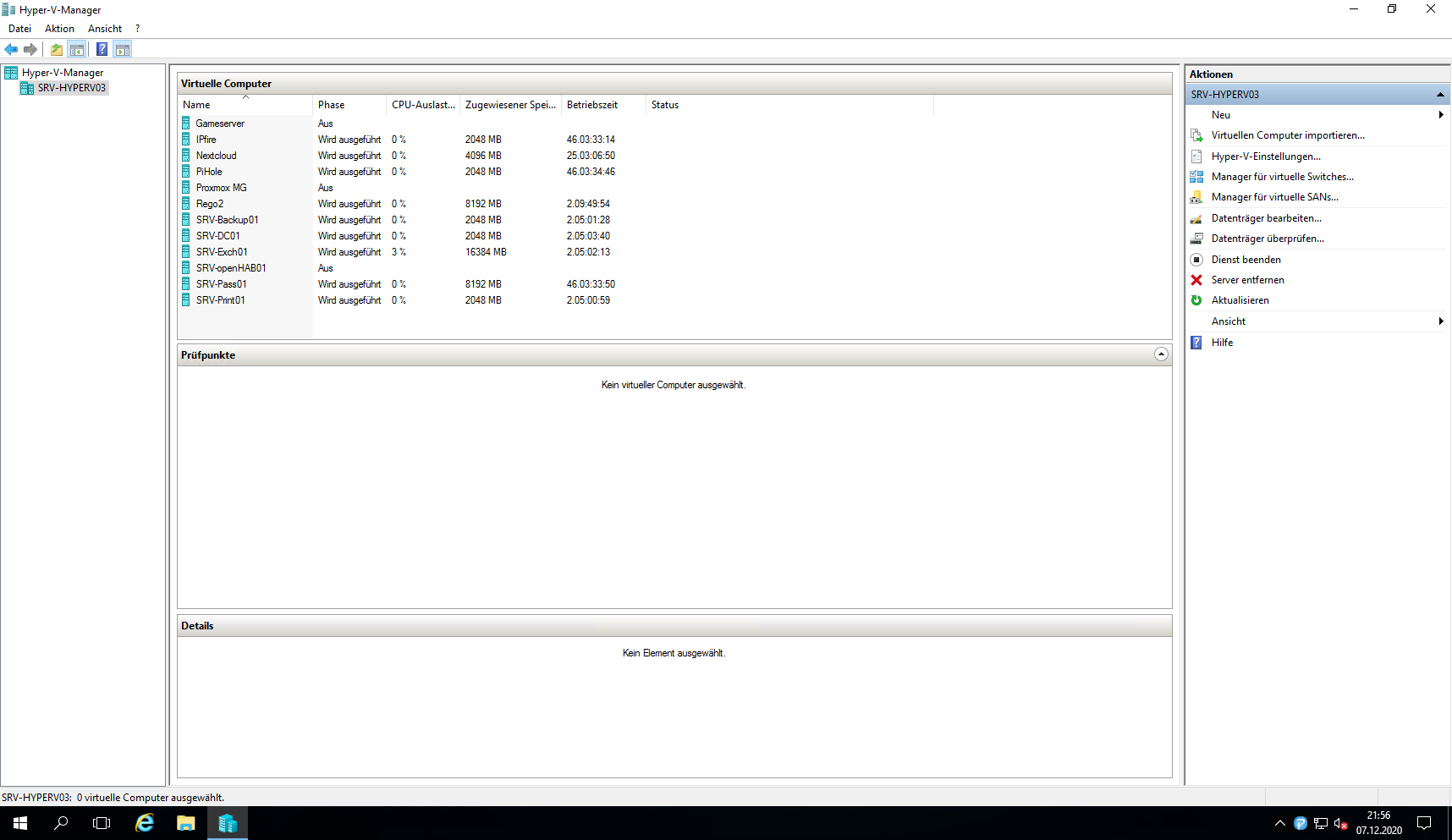
Task: Open the Datei menu
Action: (x=20, y=29)
